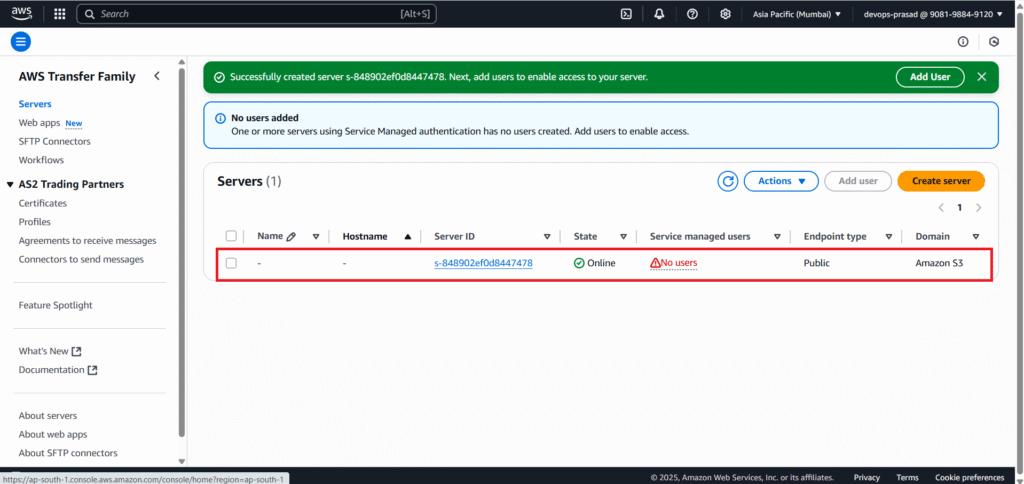1024x484 pixels.
Task: Open the hexagon settings icon at top right
Action: tap(994, 42)
